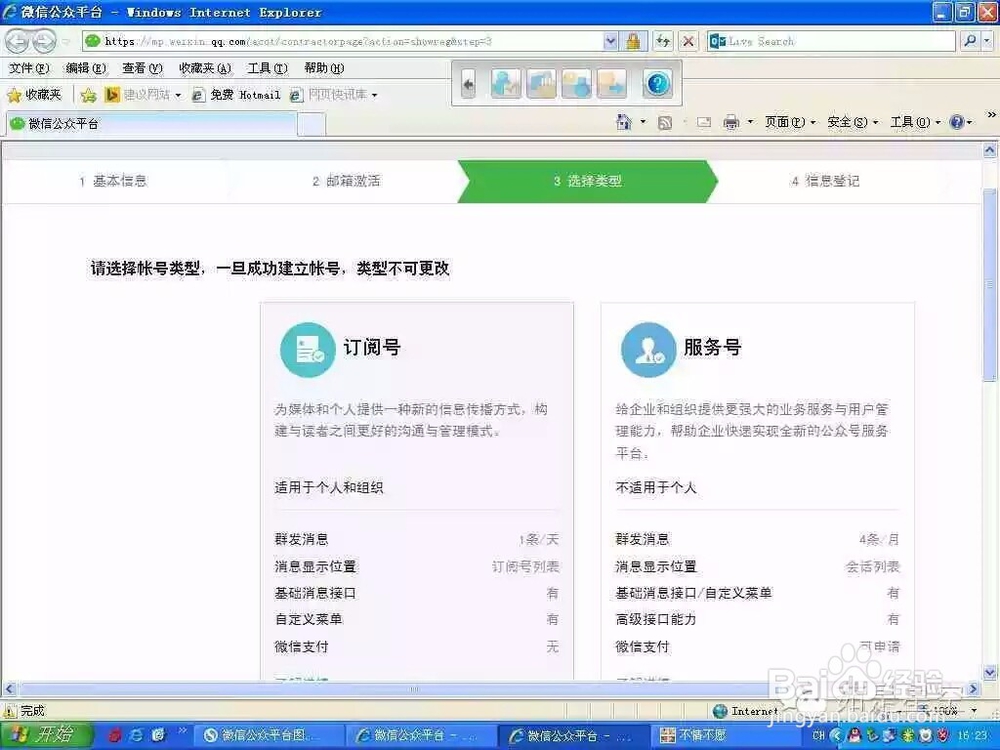Click first floating toolbar user icon

tap(506, 84)
